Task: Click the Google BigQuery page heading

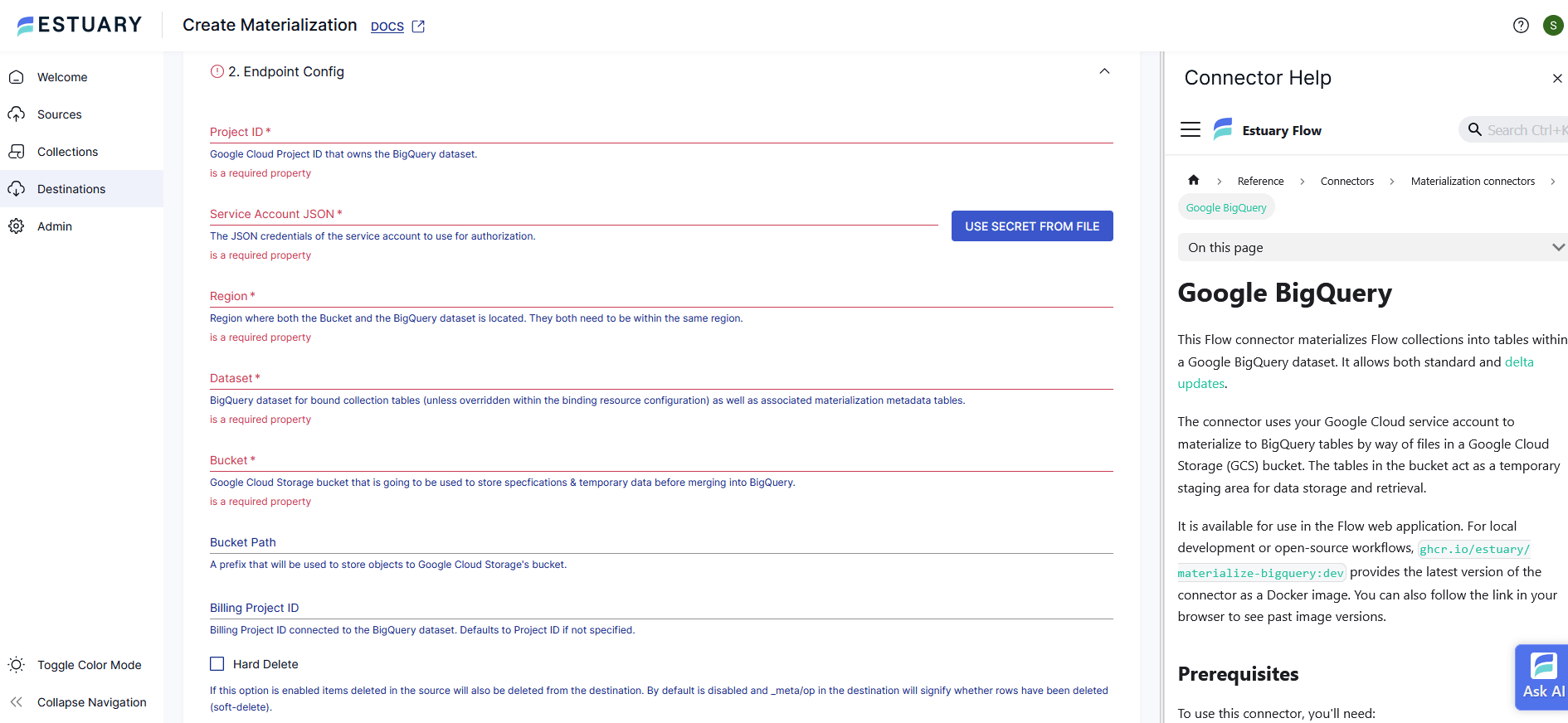Action: (x=1284, y=293)
